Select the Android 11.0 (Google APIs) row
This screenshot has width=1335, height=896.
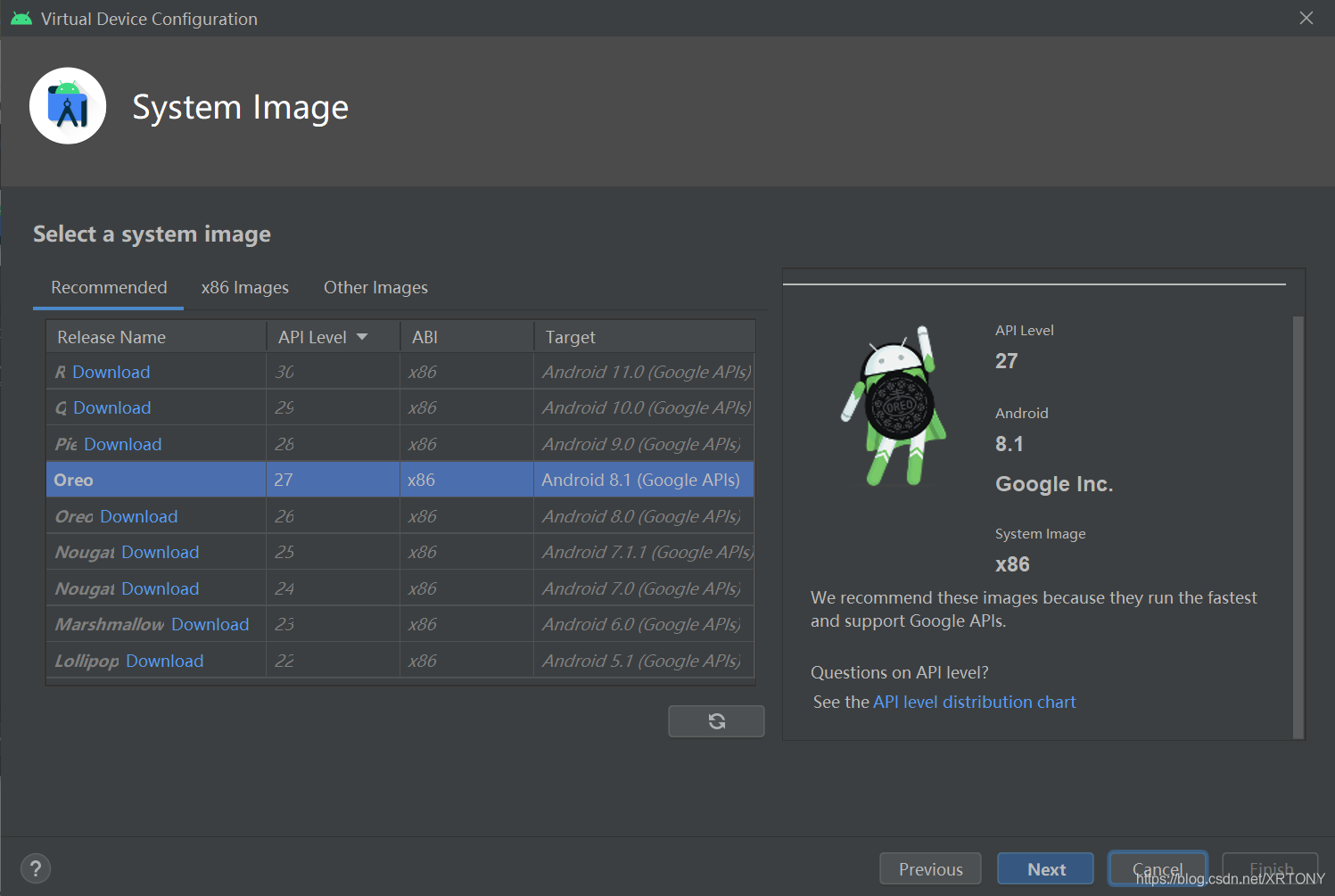[x=400, y=372]
